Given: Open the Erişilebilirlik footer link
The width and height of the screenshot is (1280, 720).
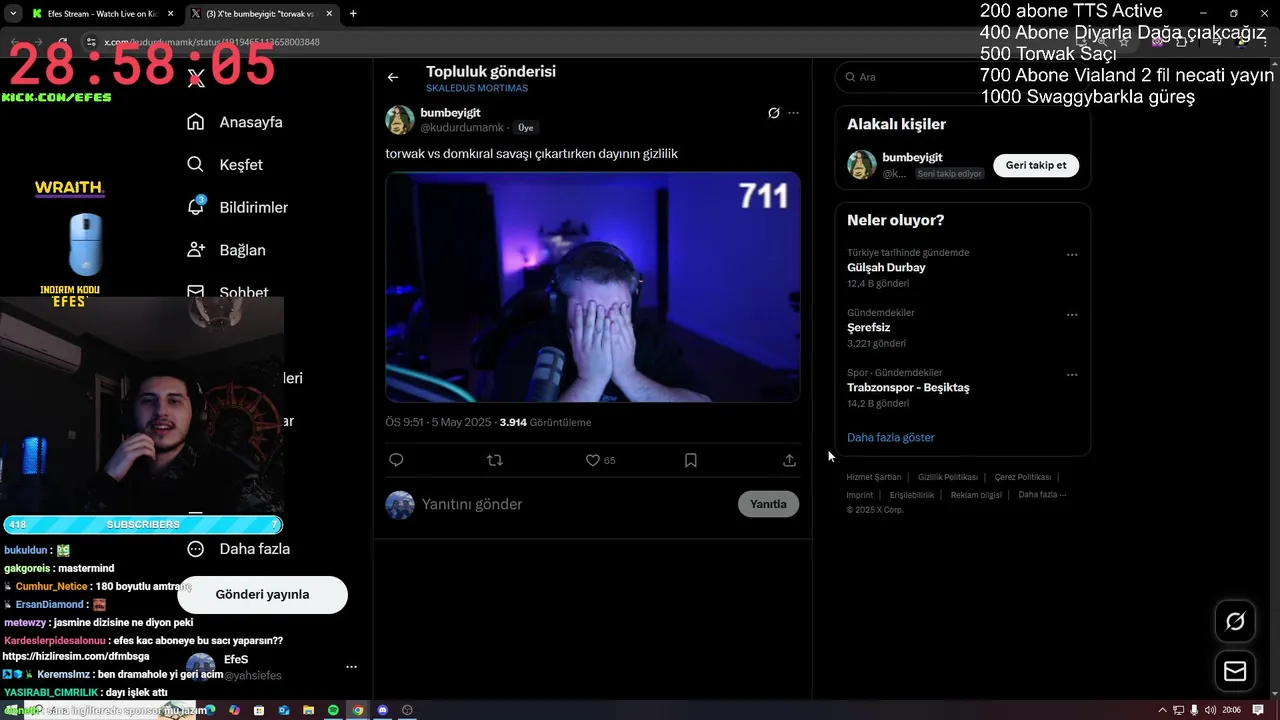Looking at the screenshot, I should [x=912, y=495].
